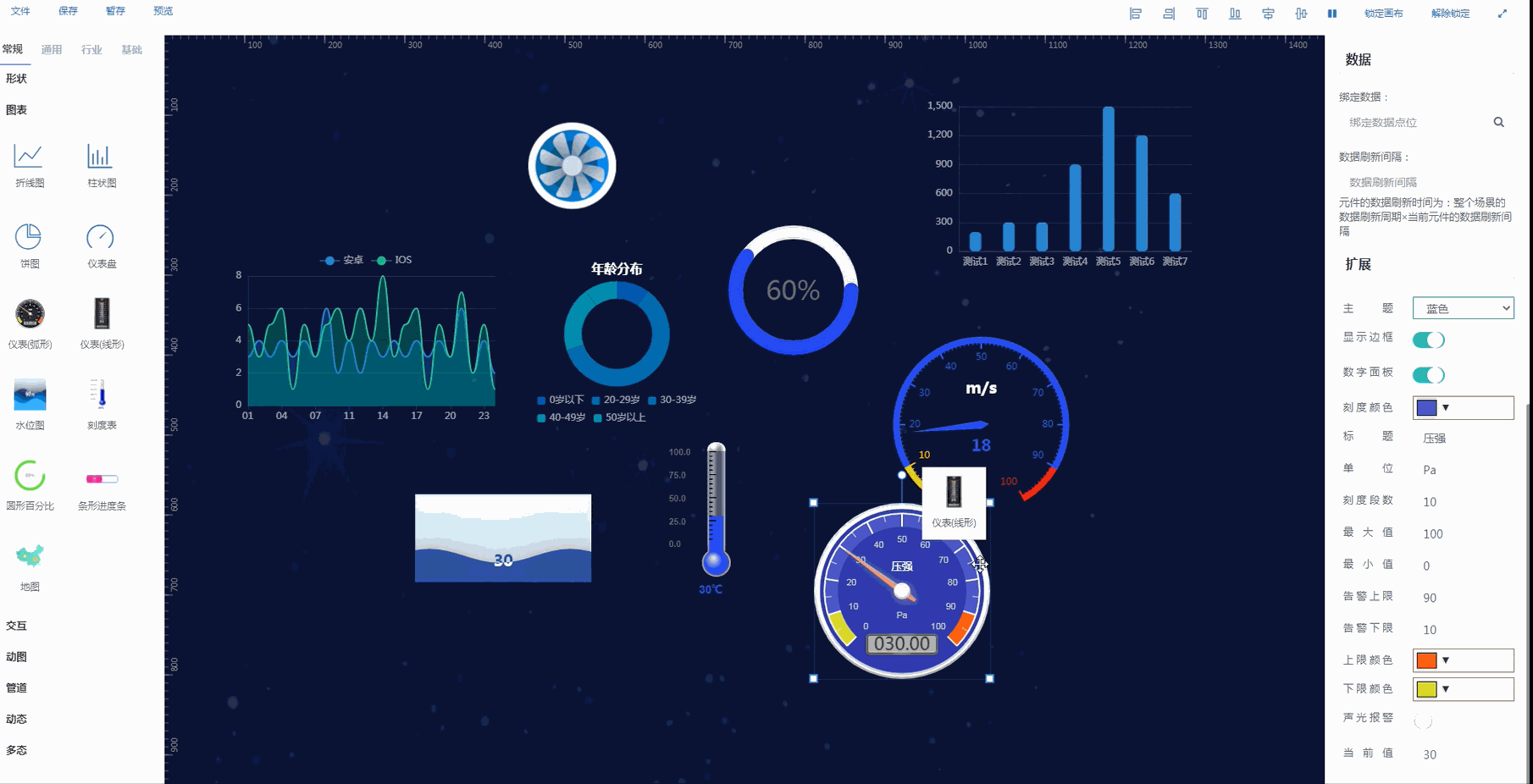Expand the 管道 category
This screenshot has height=784, width=1533.
click(x=16, y=688)
